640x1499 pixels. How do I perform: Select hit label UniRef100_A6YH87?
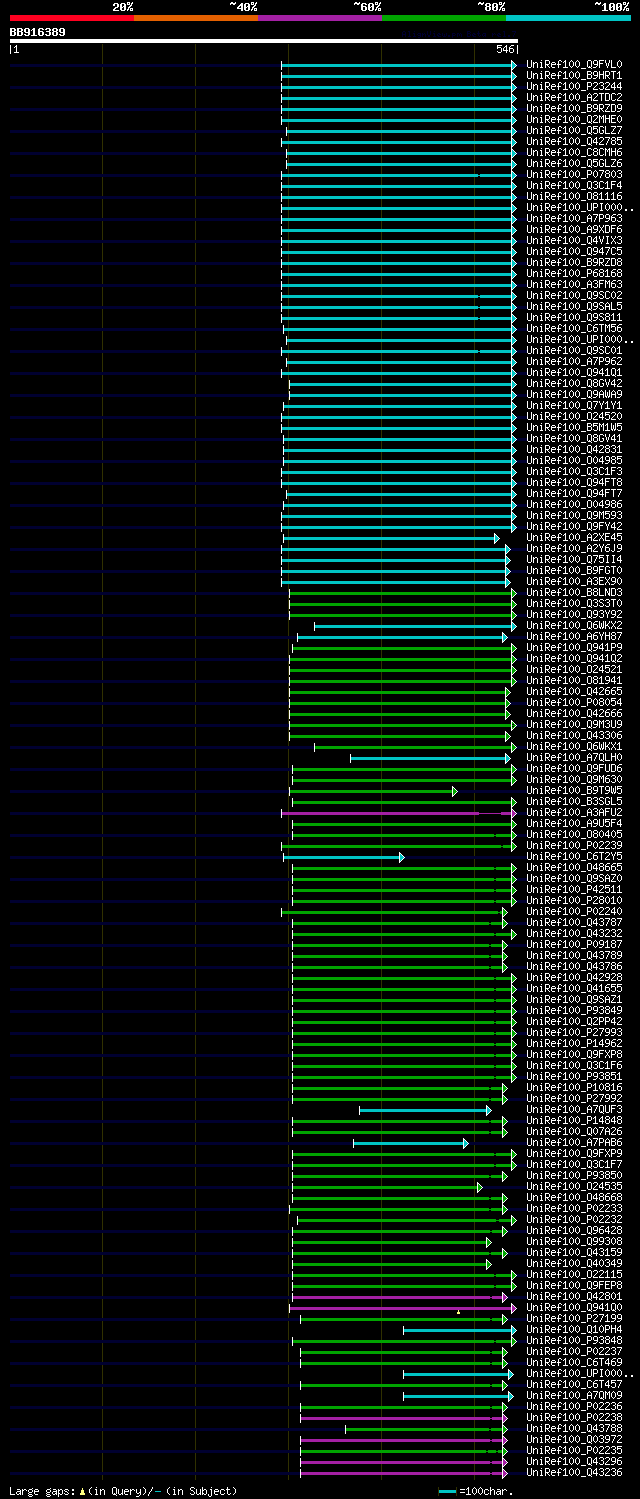(574, 636)
